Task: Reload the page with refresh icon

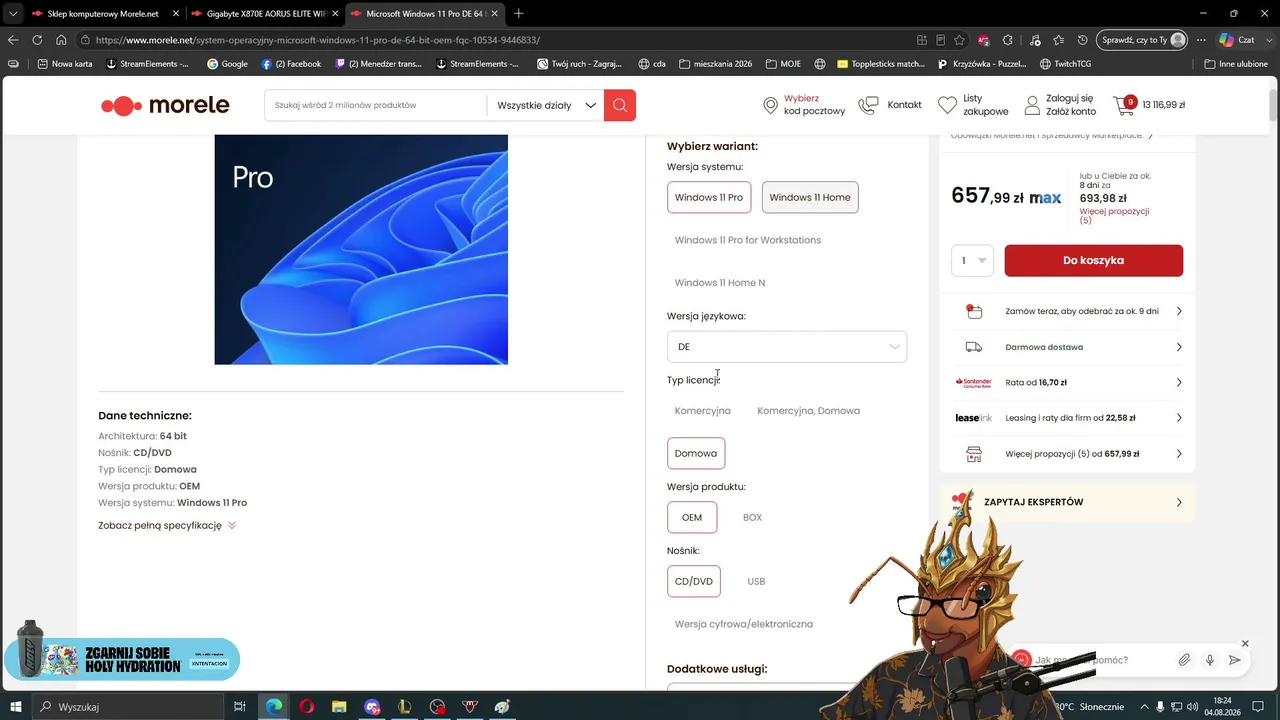Action: click(x=37, y=40)
